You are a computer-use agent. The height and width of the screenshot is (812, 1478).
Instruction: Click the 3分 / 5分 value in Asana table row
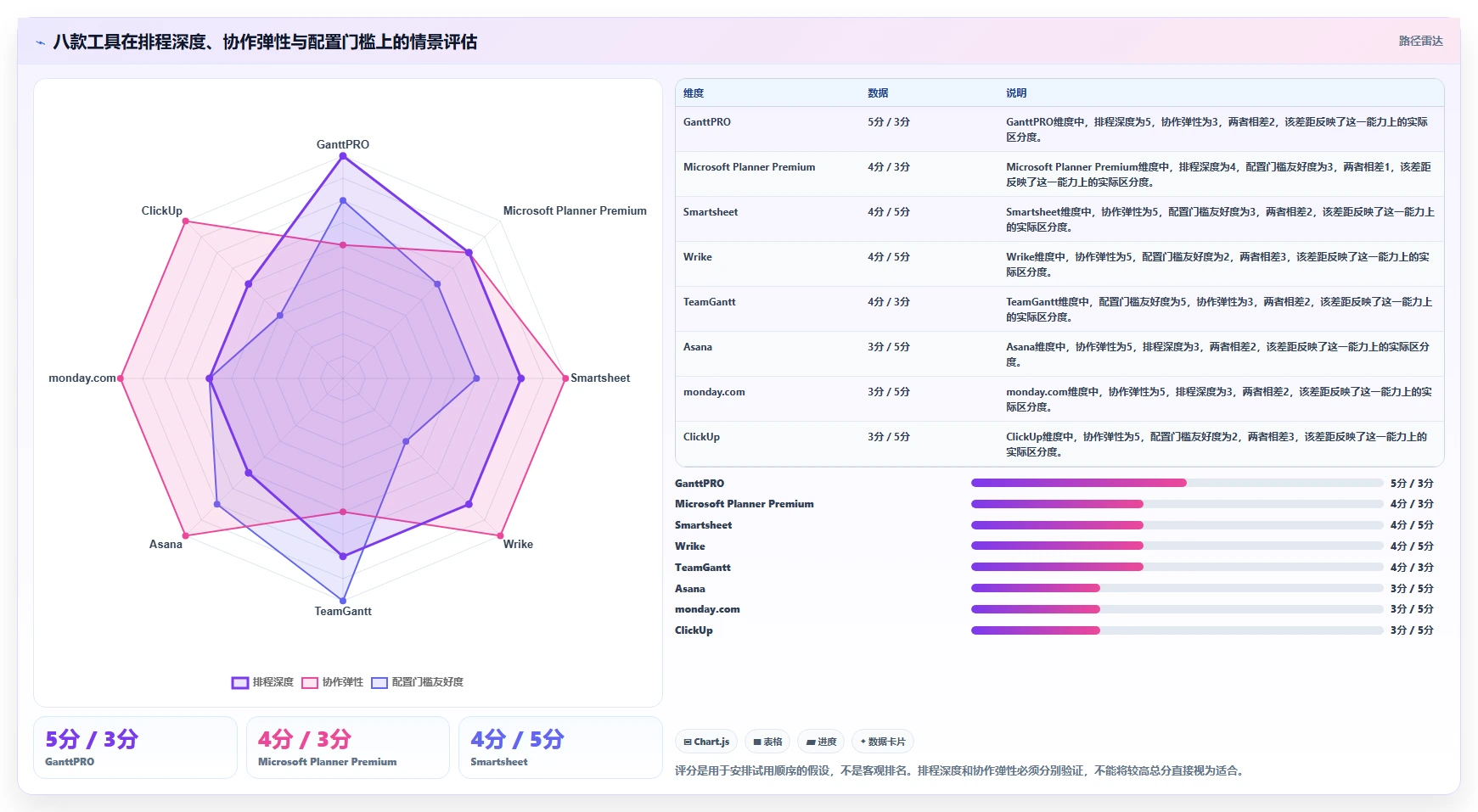[889, 347]
